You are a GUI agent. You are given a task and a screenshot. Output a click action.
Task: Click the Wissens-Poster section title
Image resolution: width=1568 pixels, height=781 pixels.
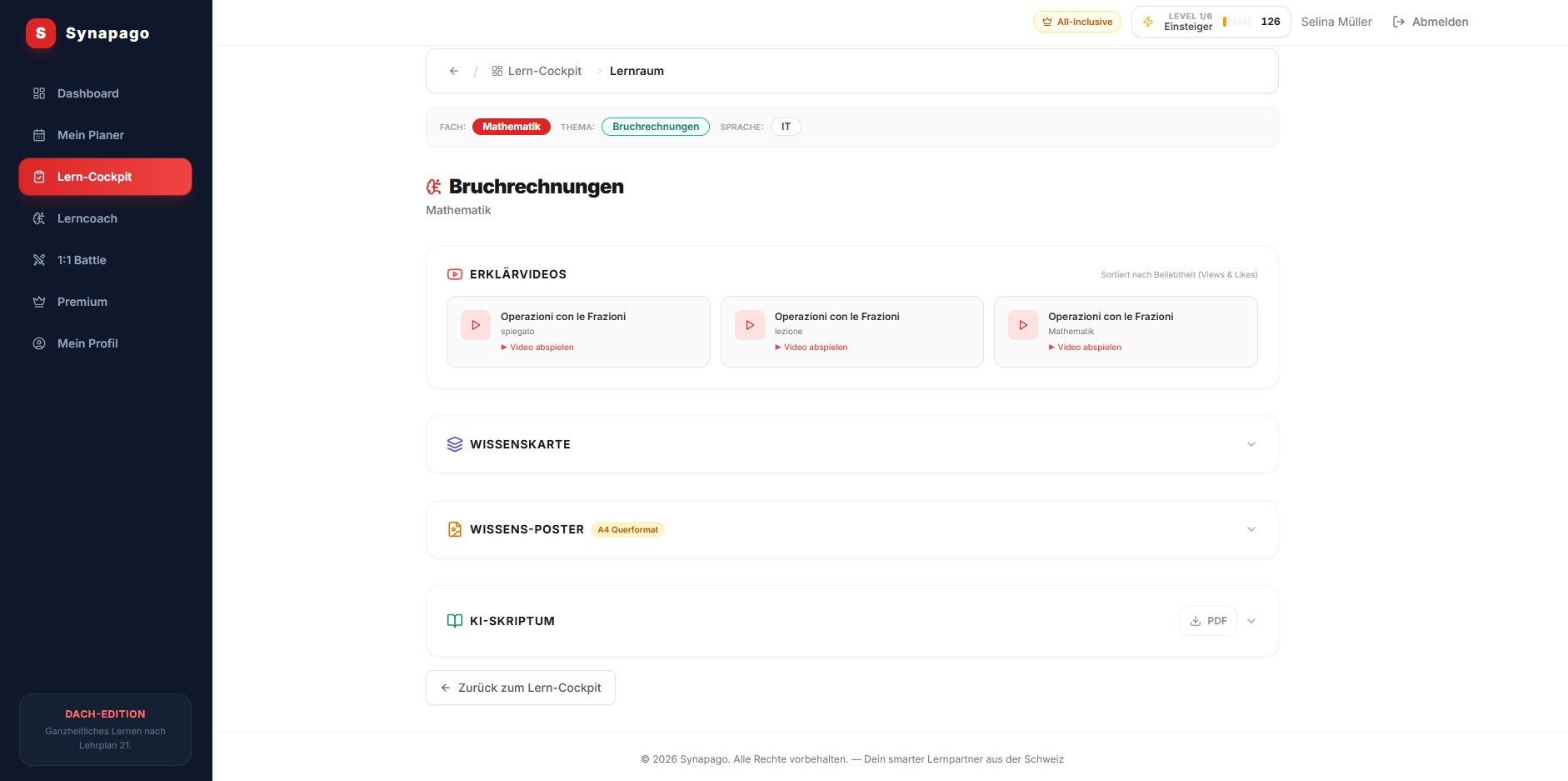tap(527, 529)
